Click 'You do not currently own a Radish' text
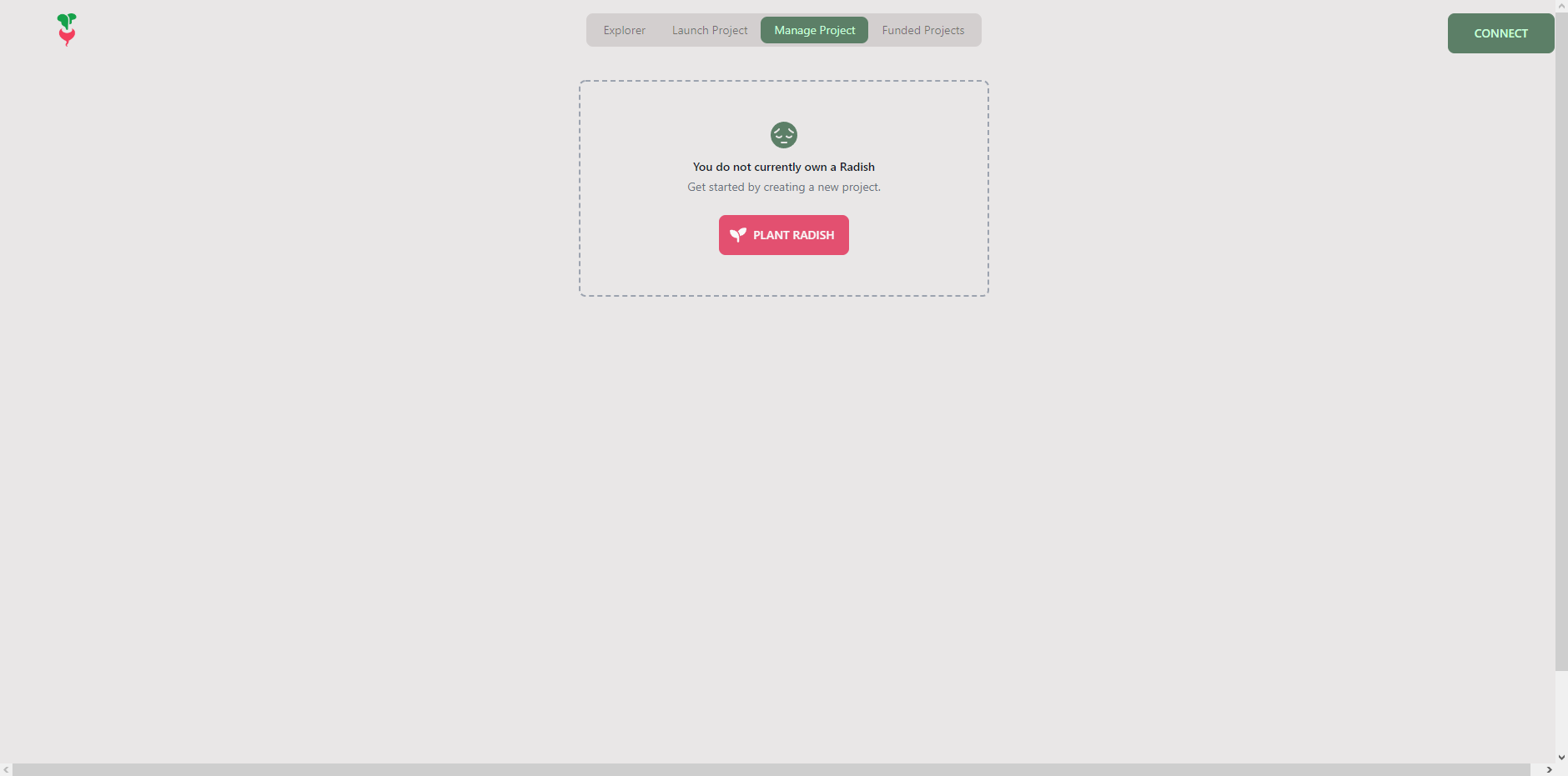 click(784, 167)
